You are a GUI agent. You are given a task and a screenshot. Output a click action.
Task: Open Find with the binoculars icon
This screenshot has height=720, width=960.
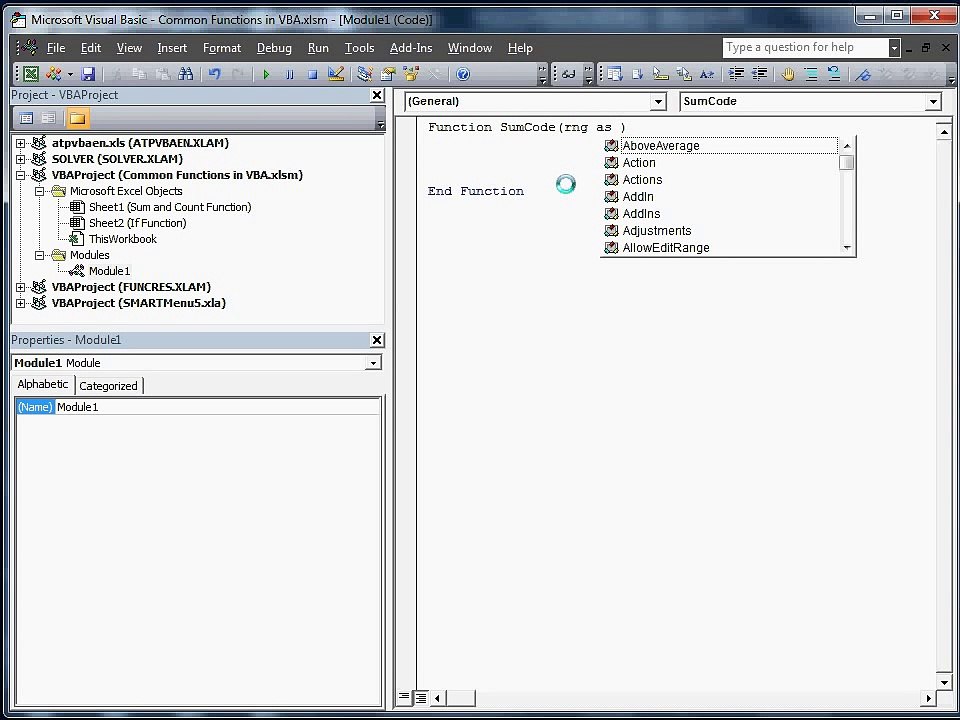pos(186,74)
